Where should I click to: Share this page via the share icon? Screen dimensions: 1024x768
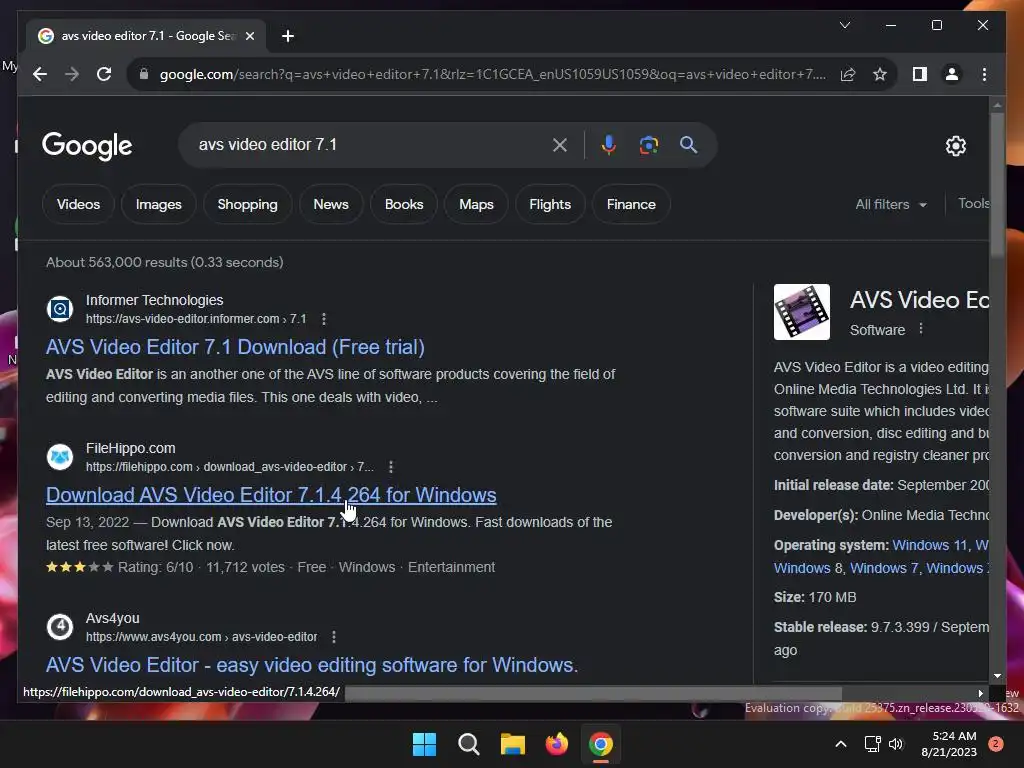click(848, 74)
